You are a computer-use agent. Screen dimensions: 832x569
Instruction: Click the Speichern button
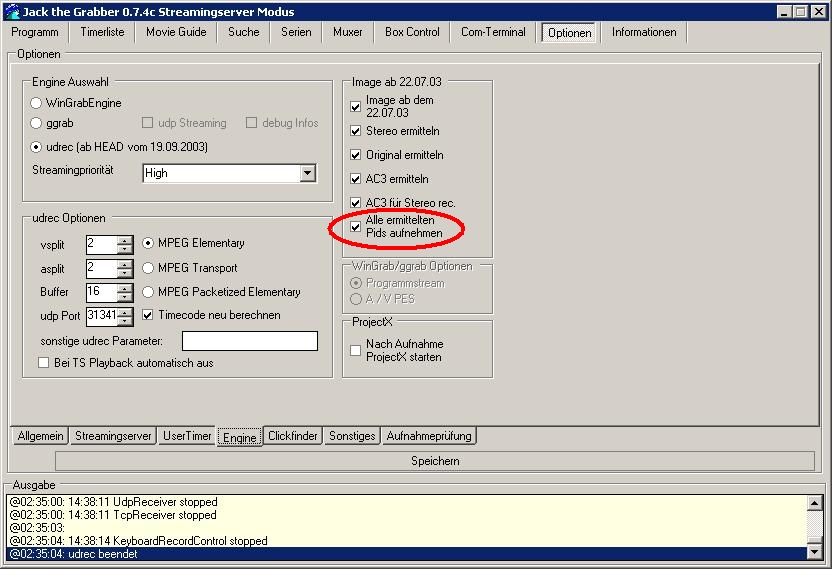click(x=435, y=461)
